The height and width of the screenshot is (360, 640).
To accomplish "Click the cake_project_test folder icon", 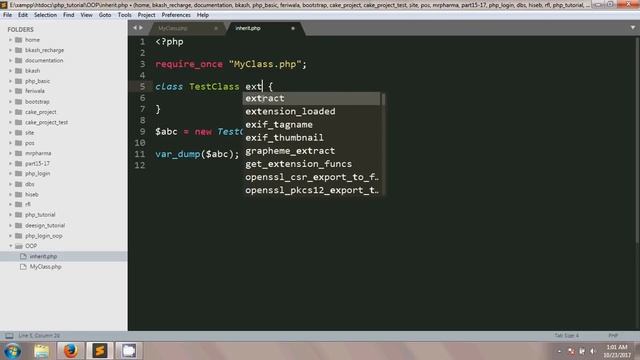I will tap(18, 122).
